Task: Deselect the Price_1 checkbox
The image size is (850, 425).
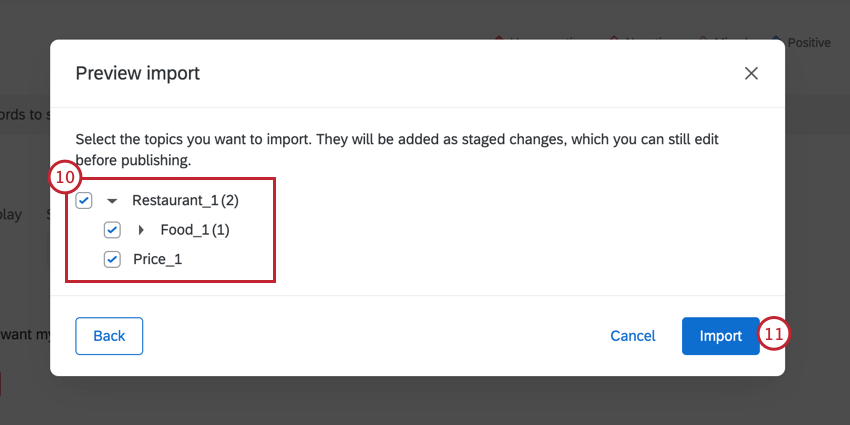Action: click(x=112, y=260)
